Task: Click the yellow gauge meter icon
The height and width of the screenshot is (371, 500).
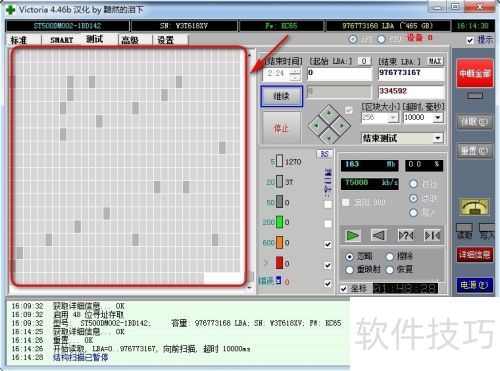Action: pos(475,208)
